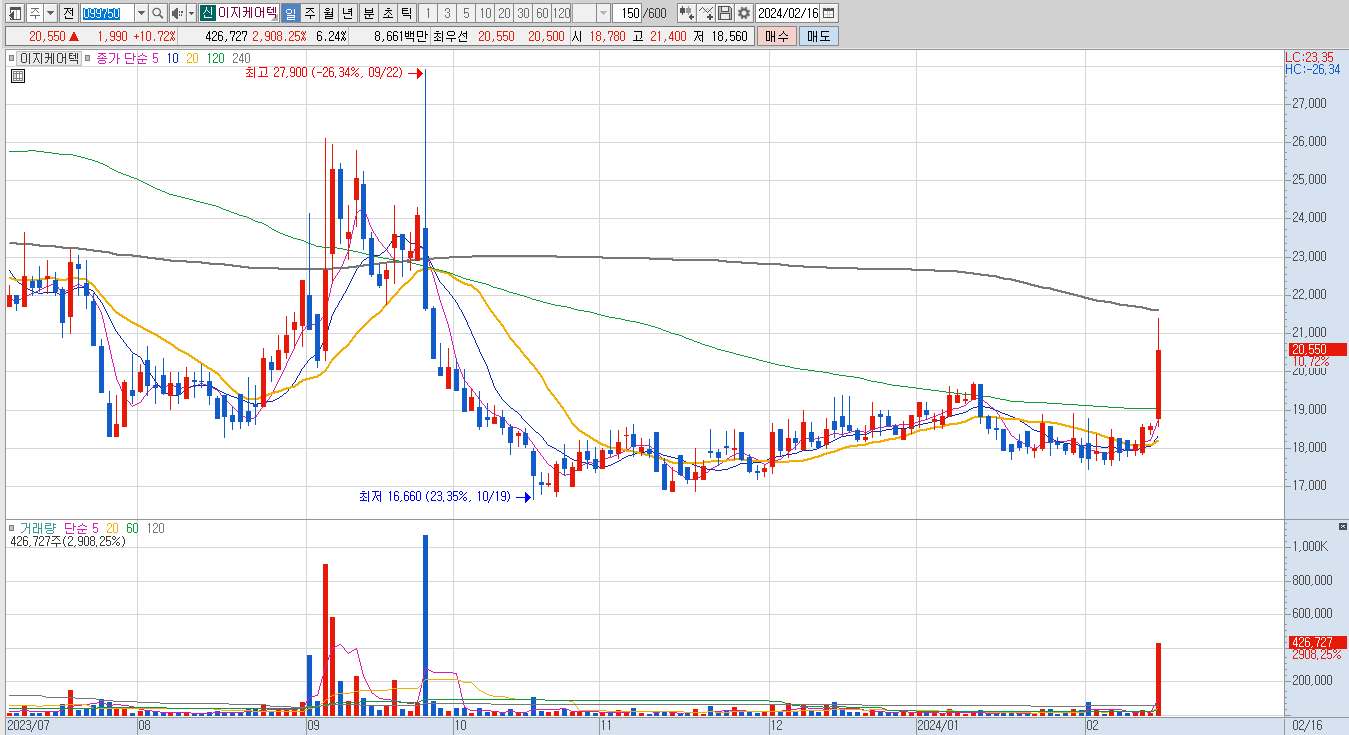This screenshot has width=1349, height=735.
Task: Select the 10 interval button
Action: pyautogui.click(x=484, y=13)
